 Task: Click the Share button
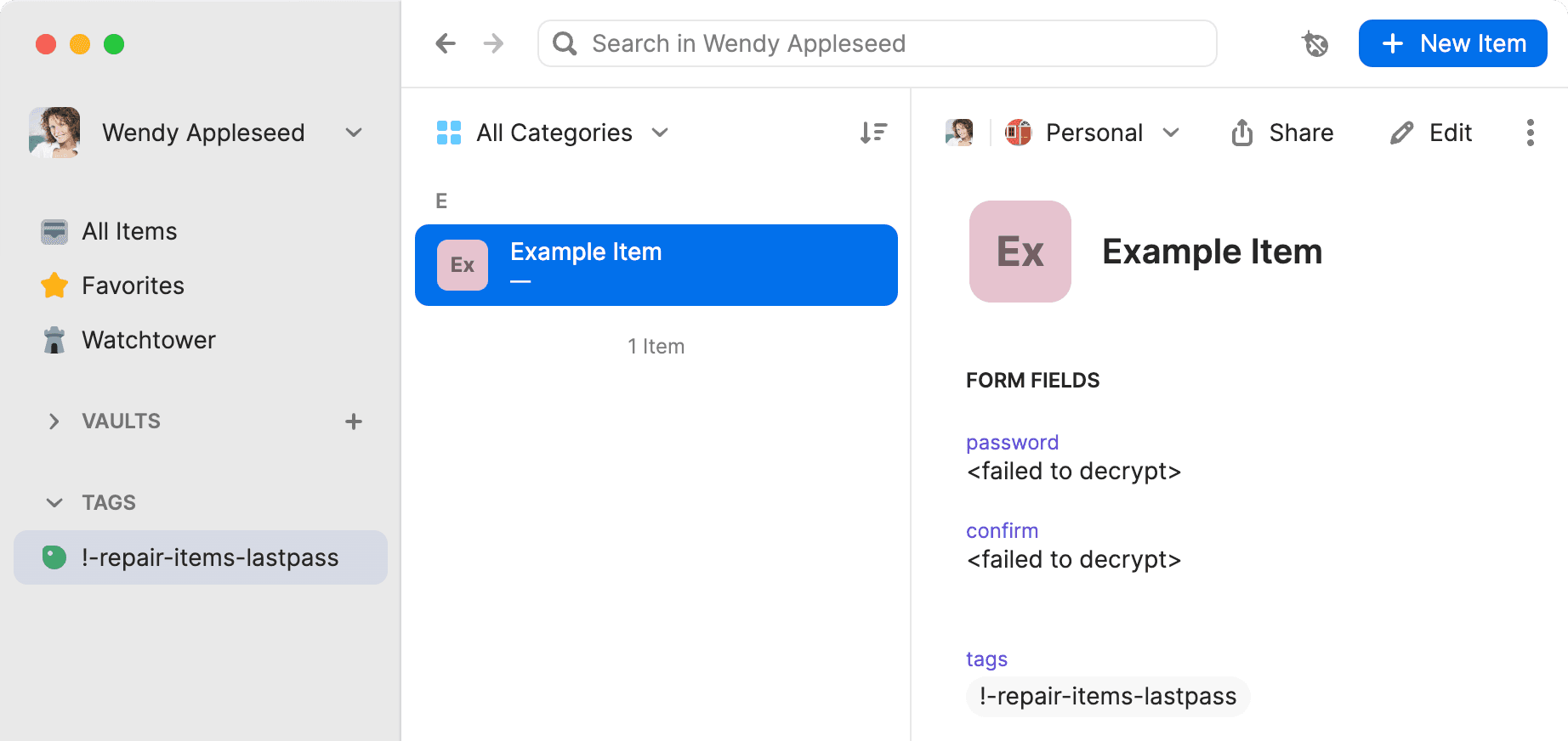coord(1281,133)
